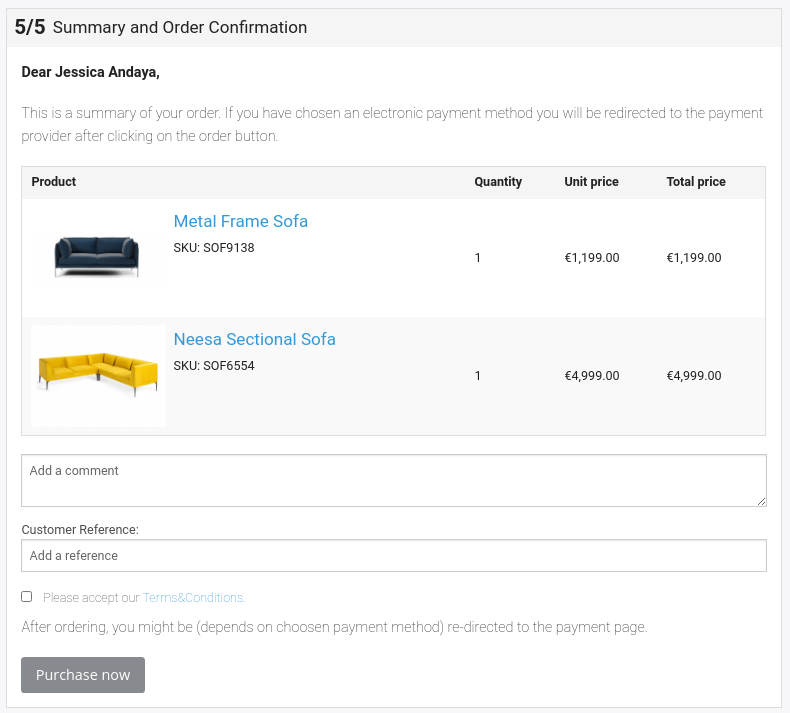Accept the Terms&Conditions checkbox
The height and width of the screenshot is (713, 790).
27,597
